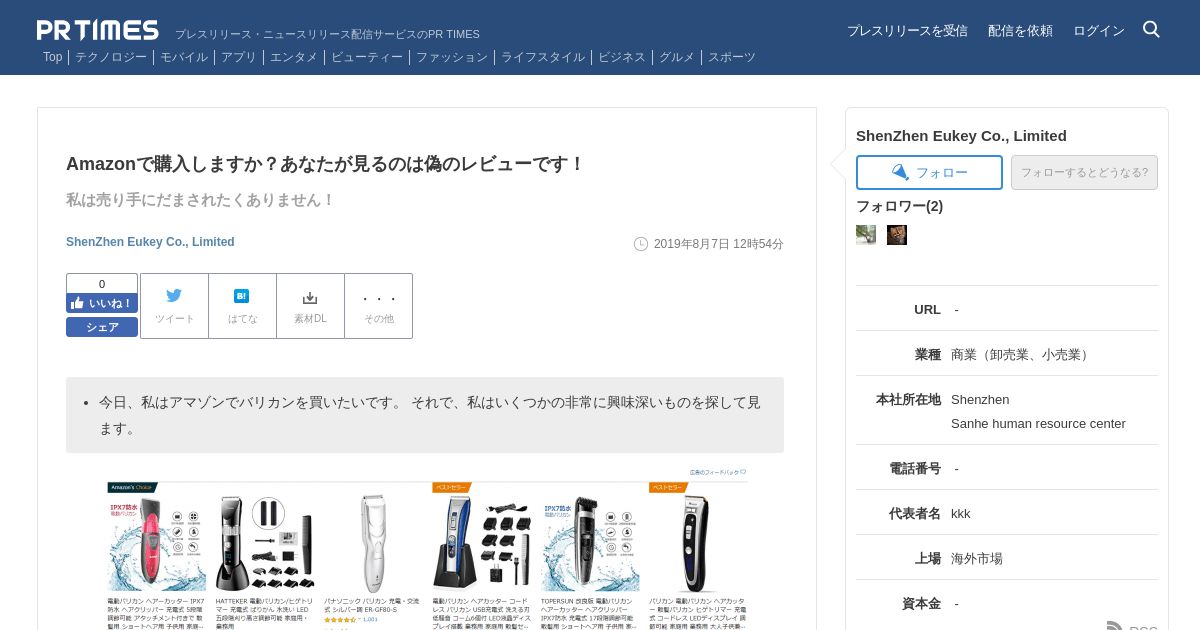The height and width of the screenshot is (630, 1200).
Task: Click the RSS icon in the sidebar
Action: tap(1115, 626)
